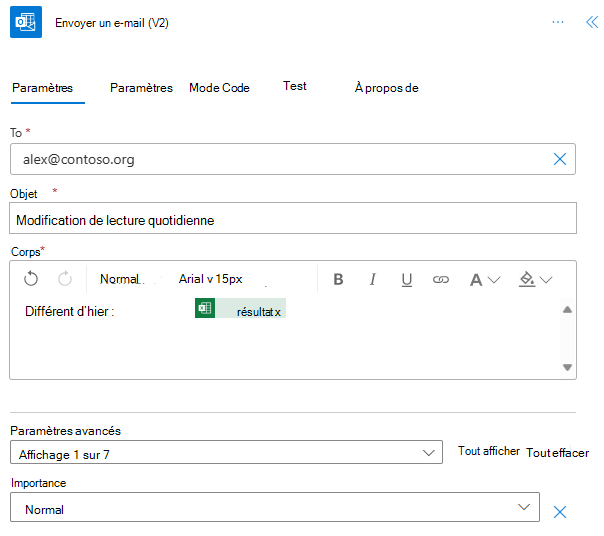604x536 pixels.
Task: Click Excel icon on résultat token
Action: coord(205,308)
